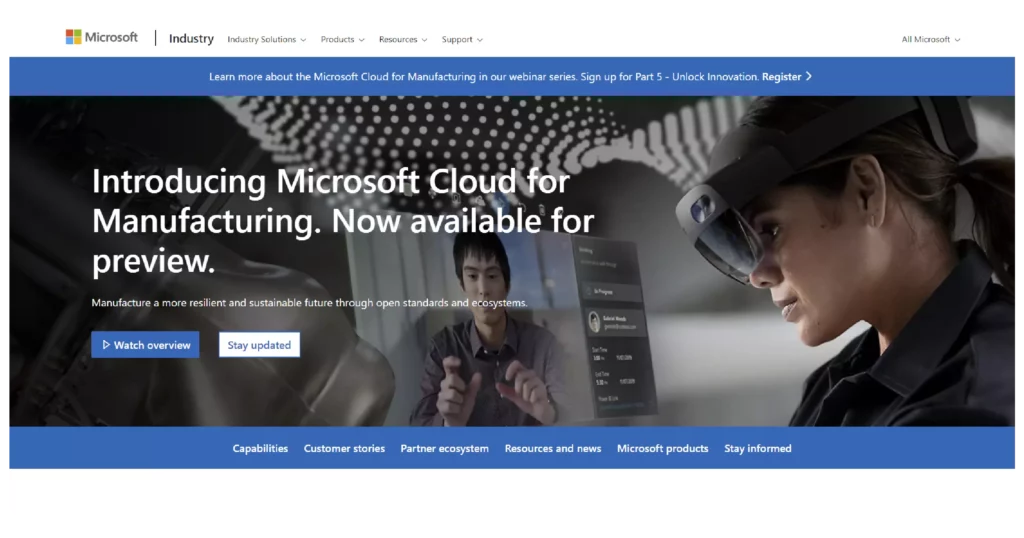
Task: Open the All Microsoft dropdown
Action: click(x=931, y=39)
